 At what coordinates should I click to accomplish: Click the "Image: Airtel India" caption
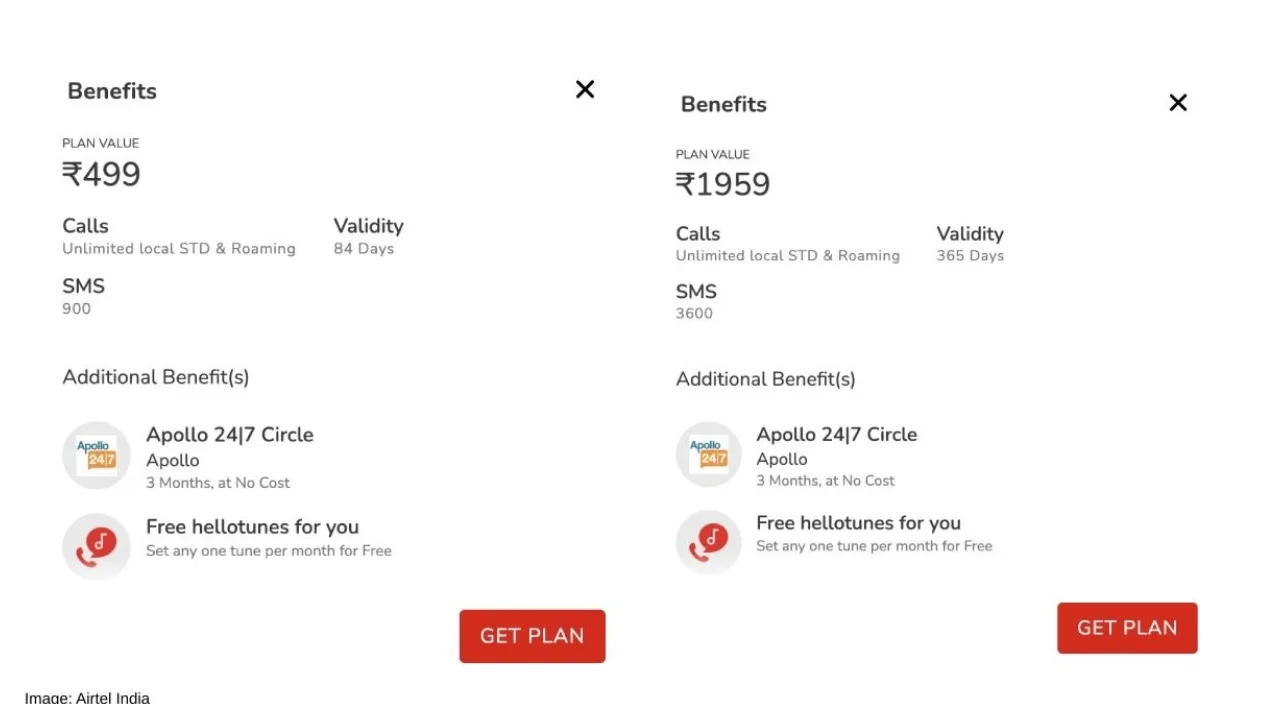pos(88,698)
